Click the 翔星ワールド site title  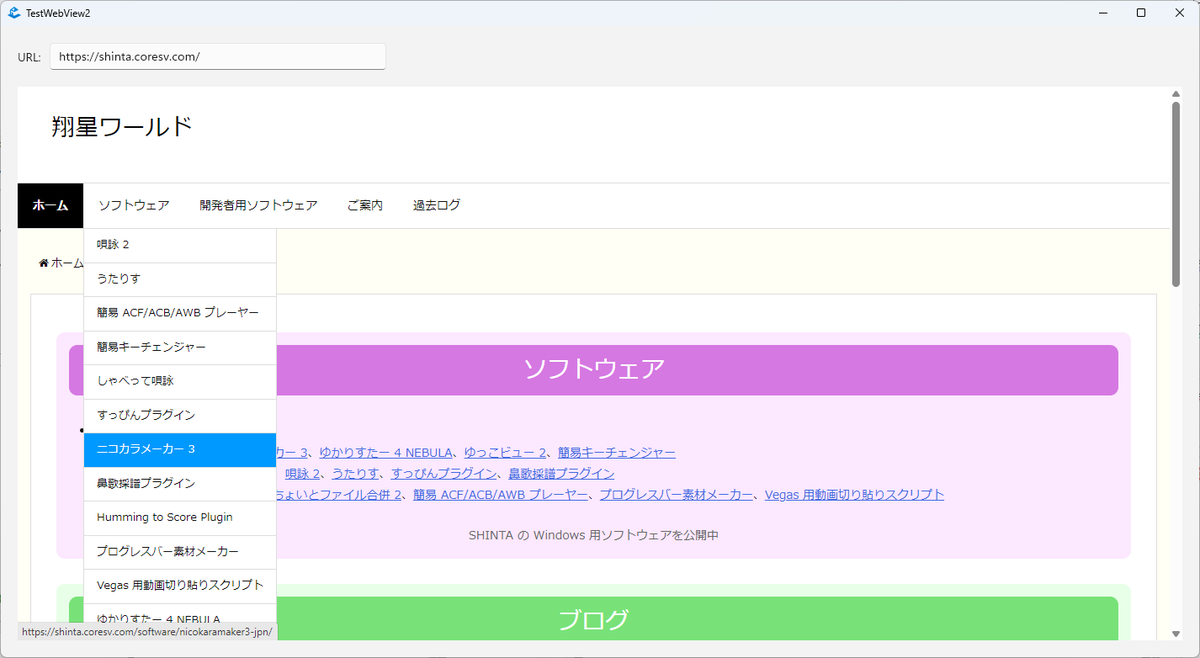(x=121, y=127)
